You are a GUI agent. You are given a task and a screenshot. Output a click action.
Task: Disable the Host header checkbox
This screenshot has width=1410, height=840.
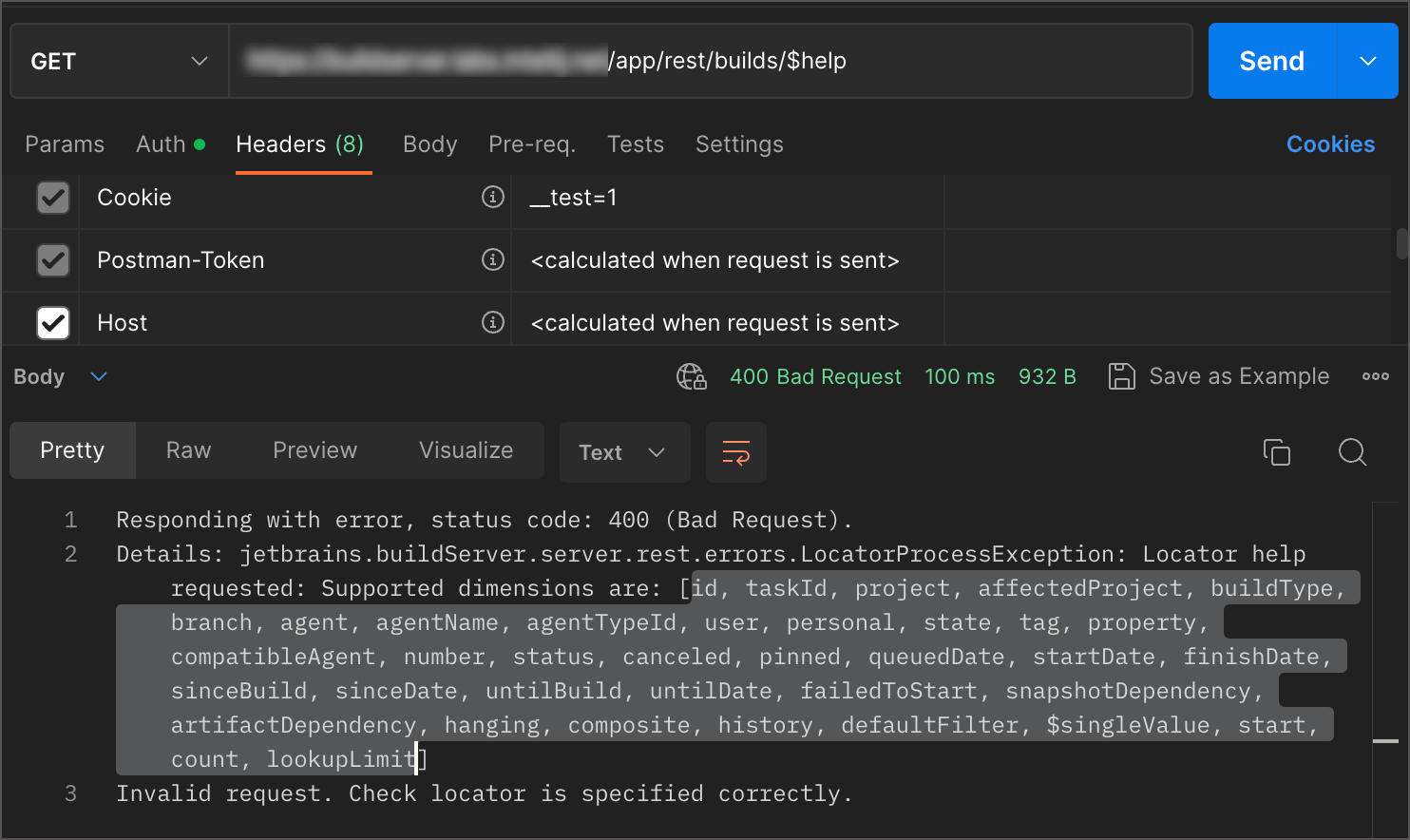52,322
